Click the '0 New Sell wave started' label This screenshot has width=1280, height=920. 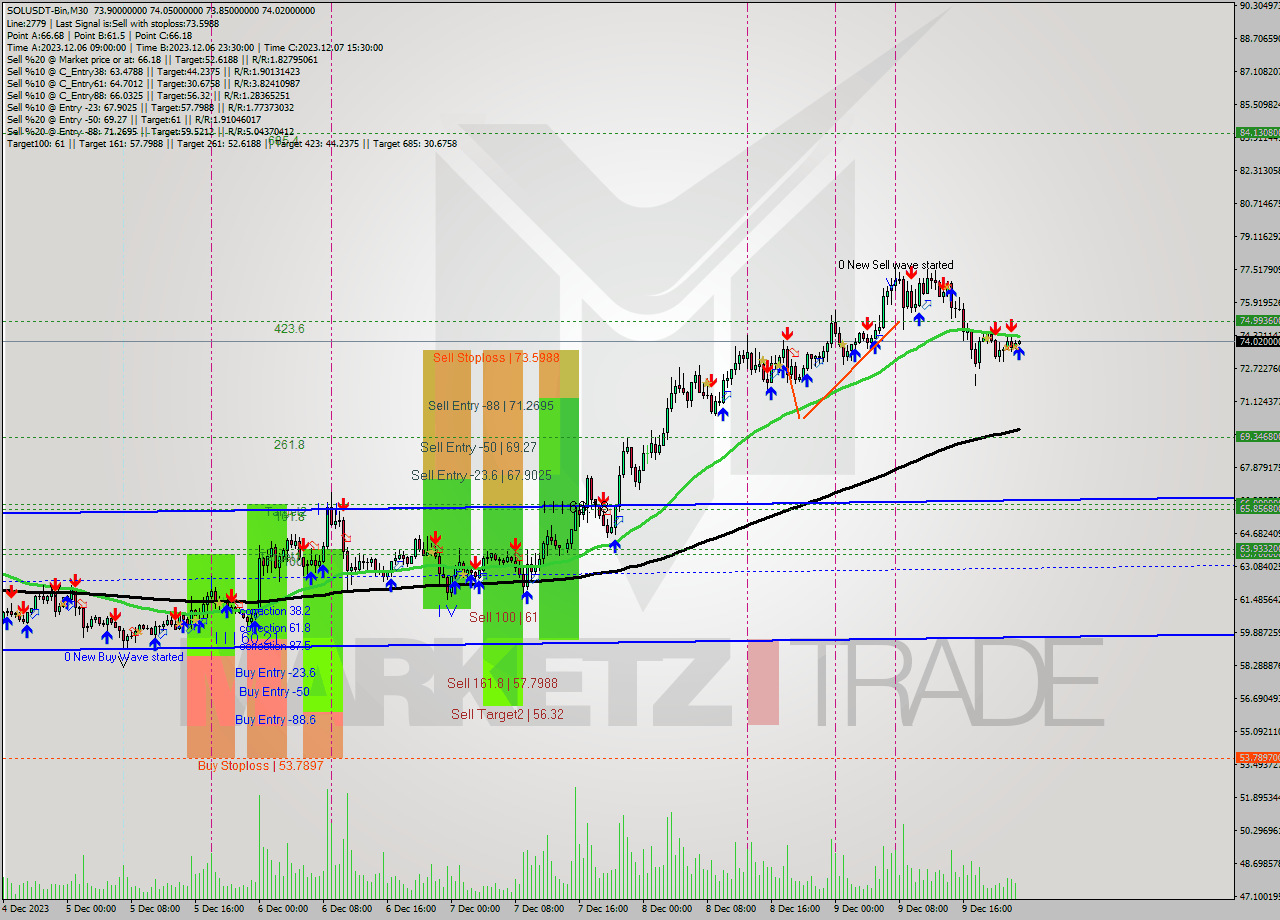click(895, 265)
